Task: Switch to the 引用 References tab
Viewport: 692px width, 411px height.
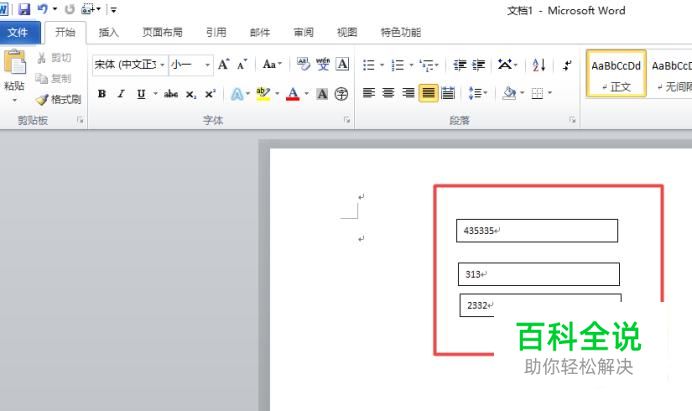Action: click(x=216, y=32)
